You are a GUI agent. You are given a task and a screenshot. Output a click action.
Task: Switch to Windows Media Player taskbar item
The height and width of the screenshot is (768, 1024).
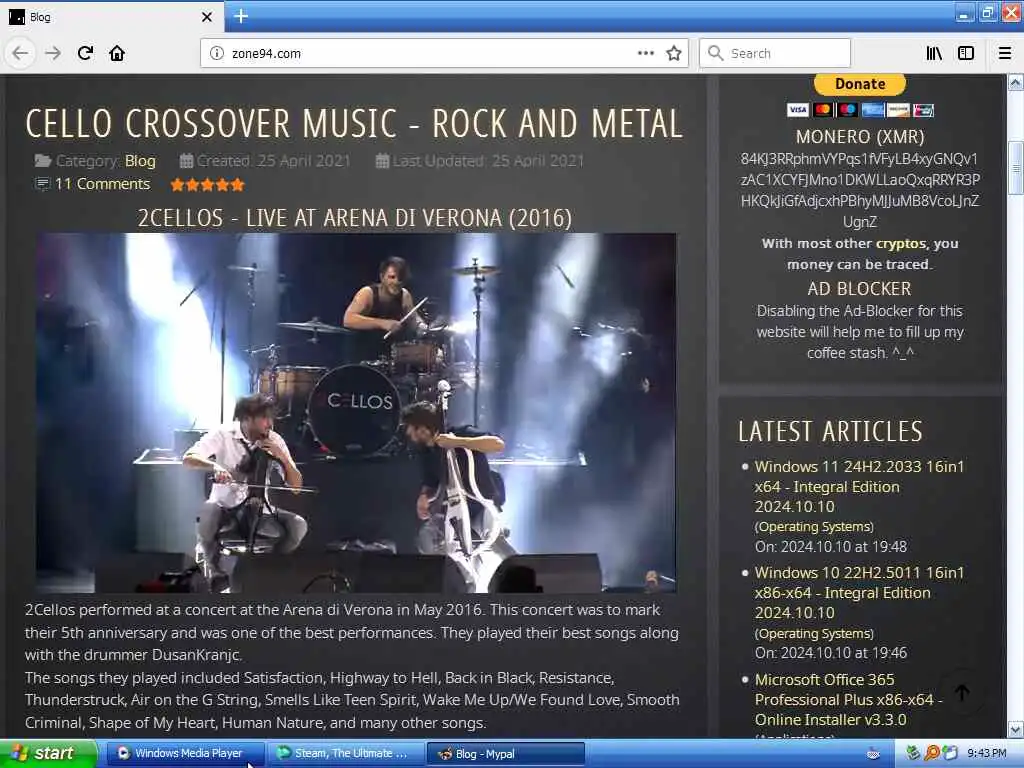185,754
